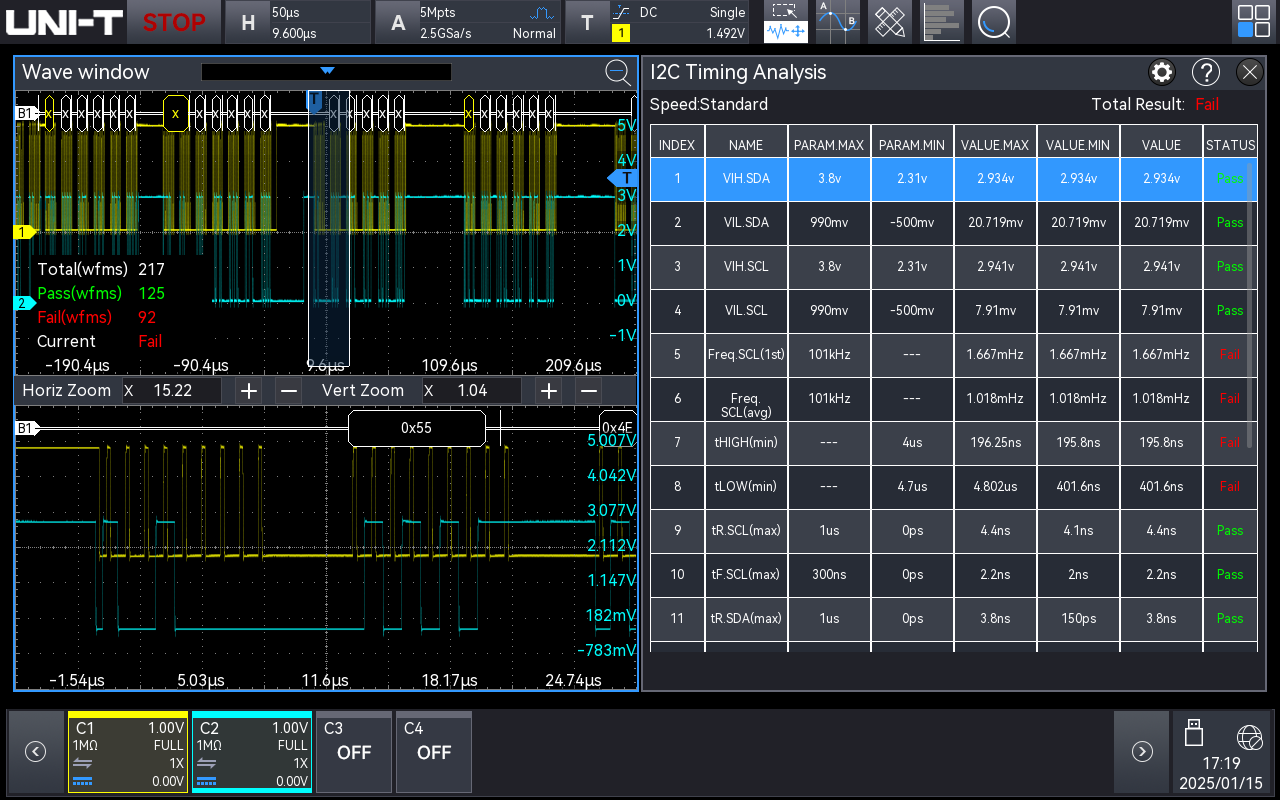Click the red Total Result Fail text
Viewport: 1280px width, 800px height.
point(1207,104)
